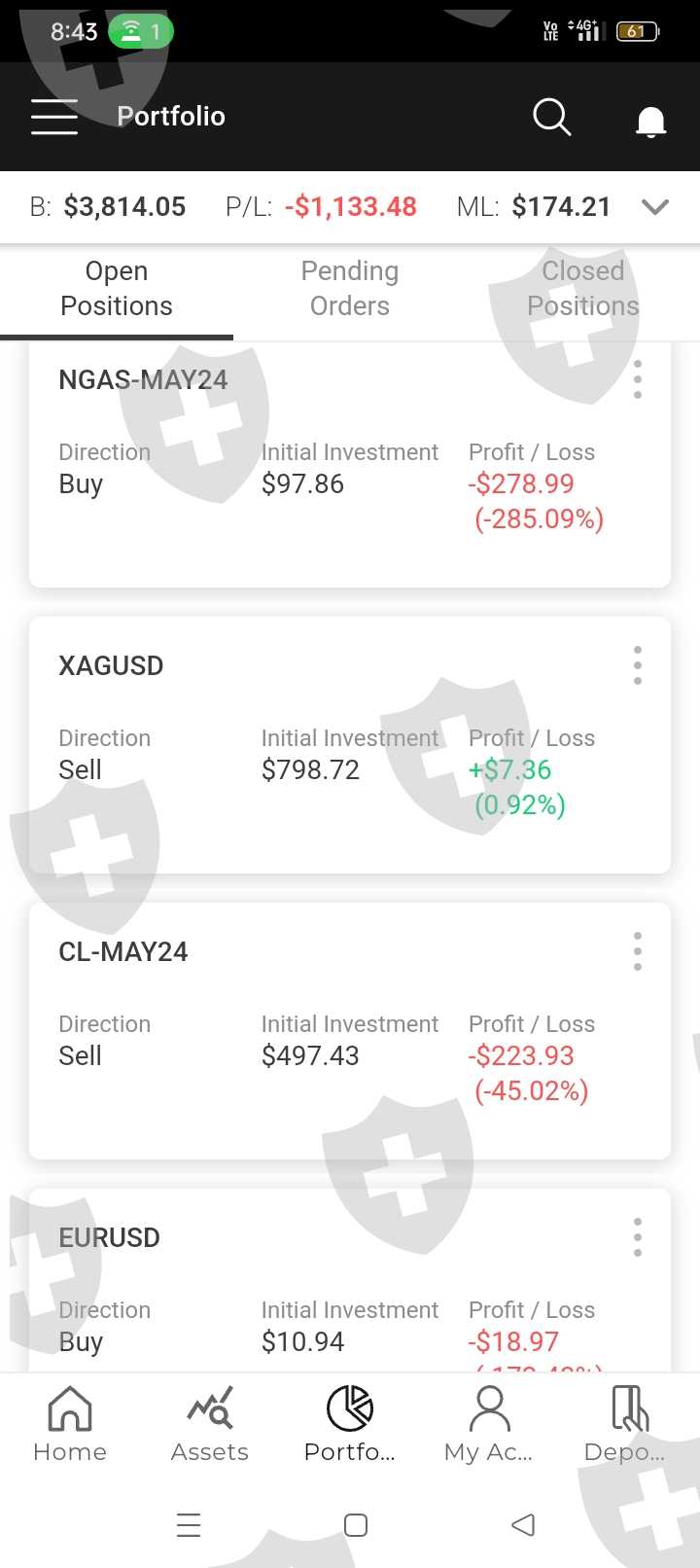The height and width of the screenshot is (1568, 700).
Task: Open the hamburger navigation menu
Action: click(54, 117)
